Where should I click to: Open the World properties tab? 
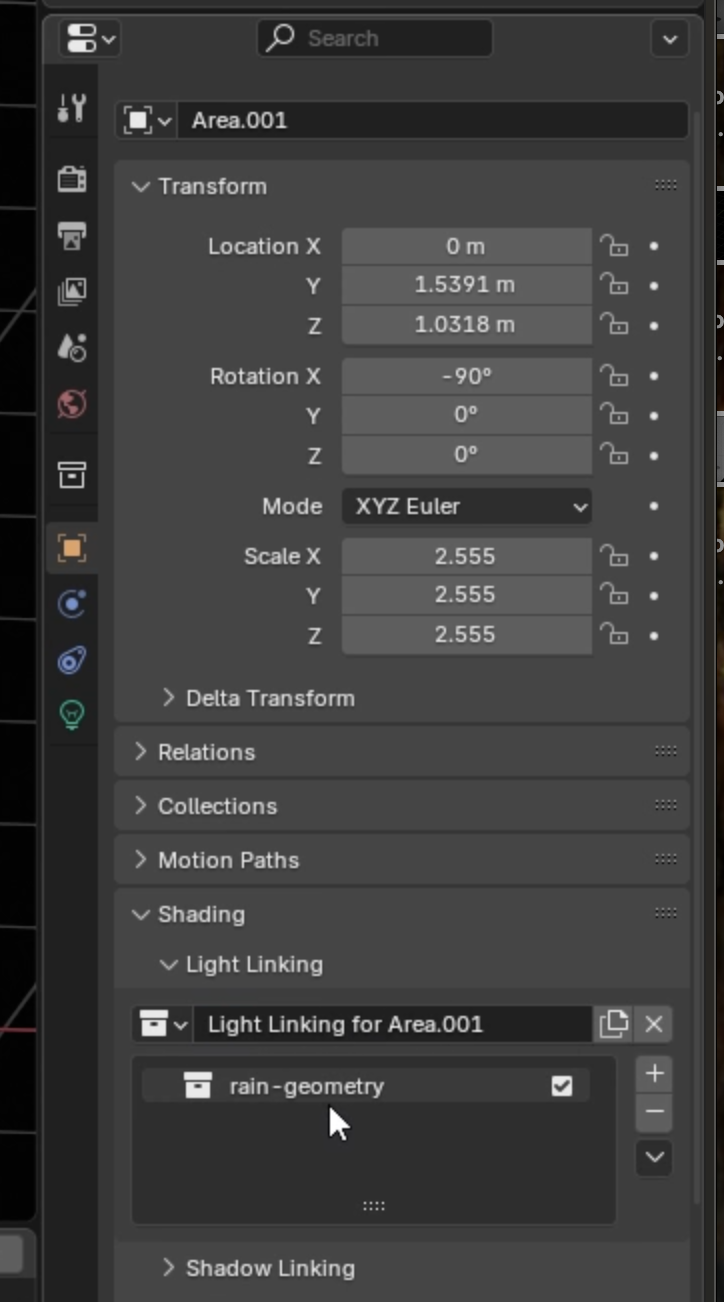point(72,404)
